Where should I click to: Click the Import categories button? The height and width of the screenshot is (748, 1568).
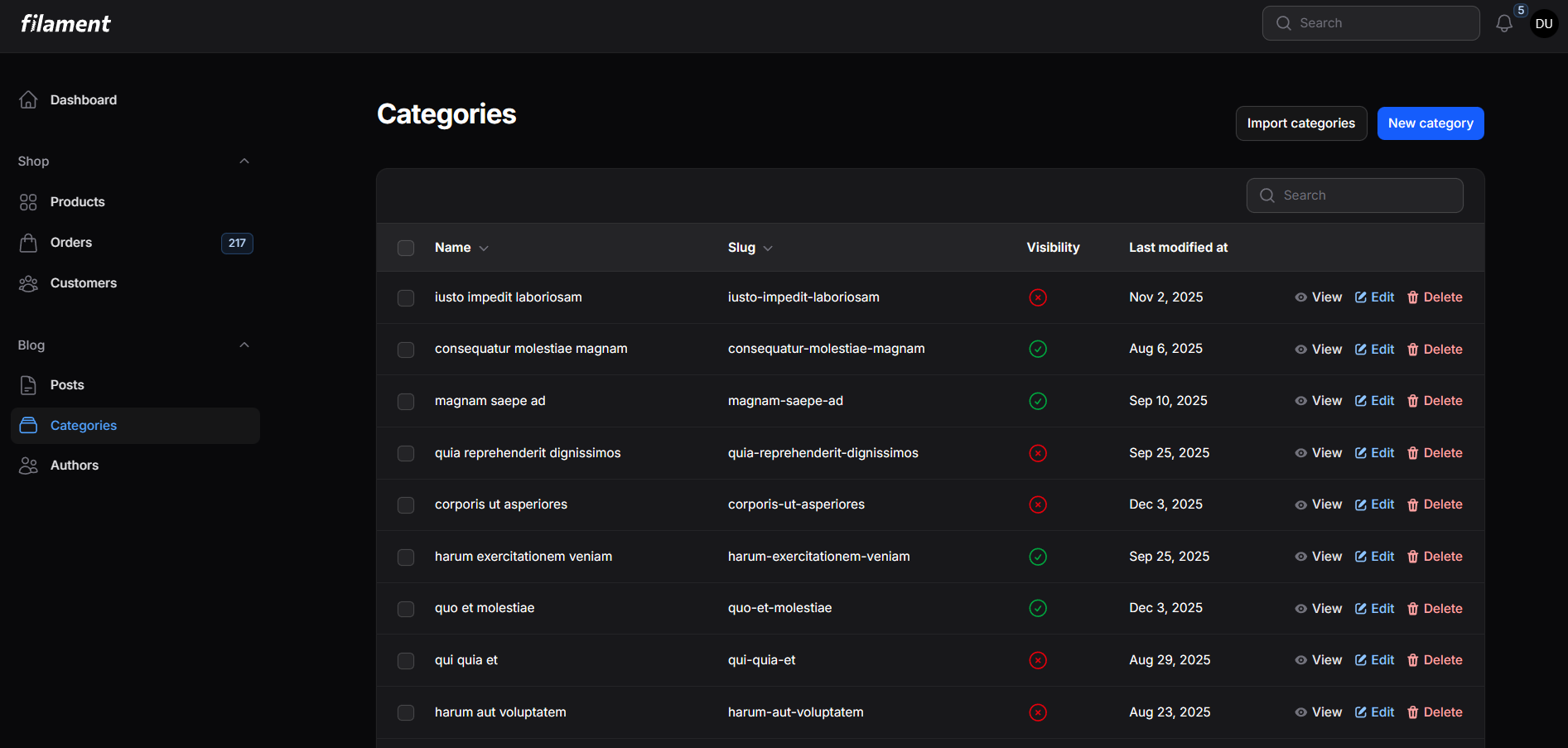coord(1300,123)
